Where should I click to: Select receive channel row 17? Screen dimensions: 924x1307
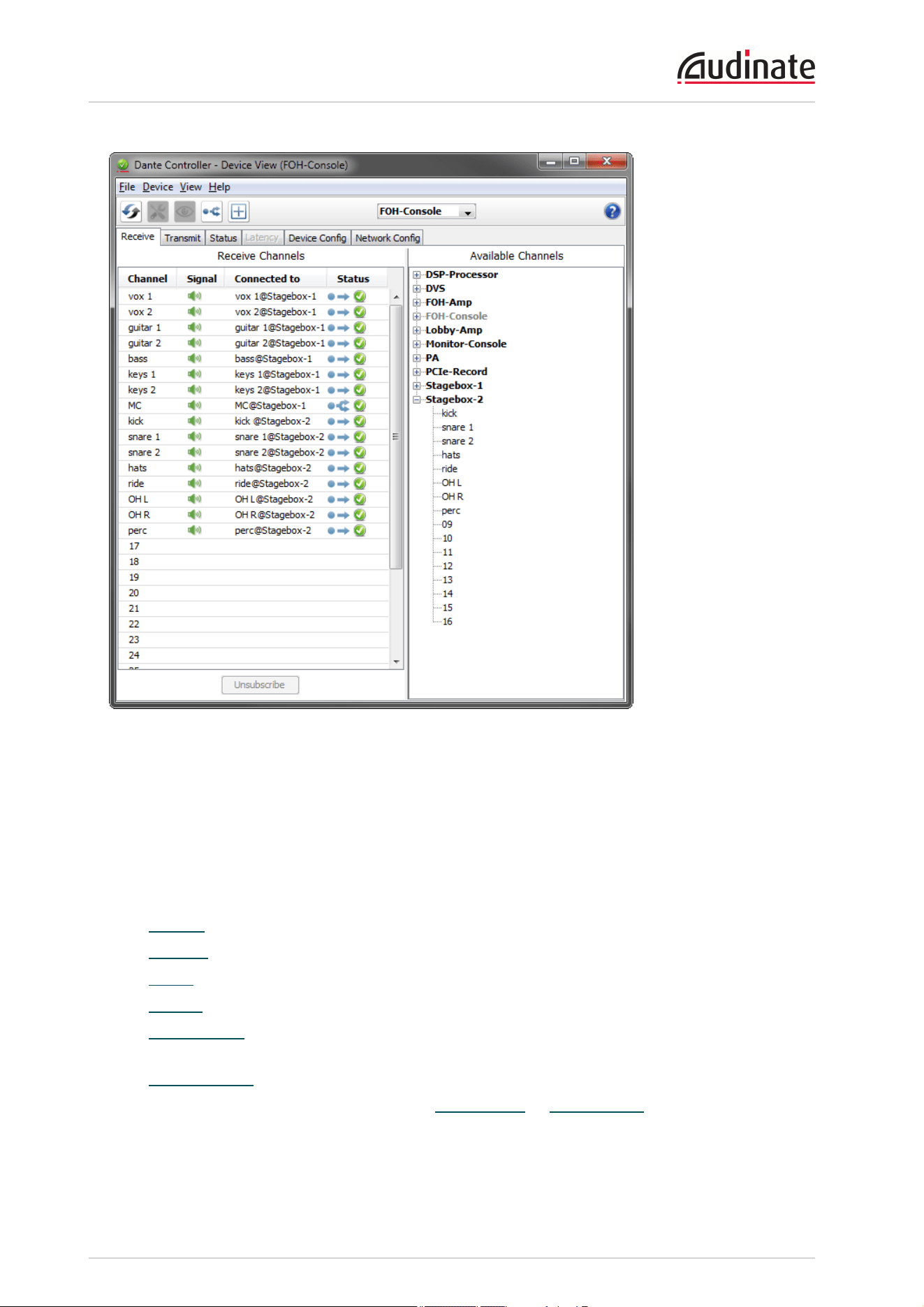pyautogui.click(x=254, y=546)
